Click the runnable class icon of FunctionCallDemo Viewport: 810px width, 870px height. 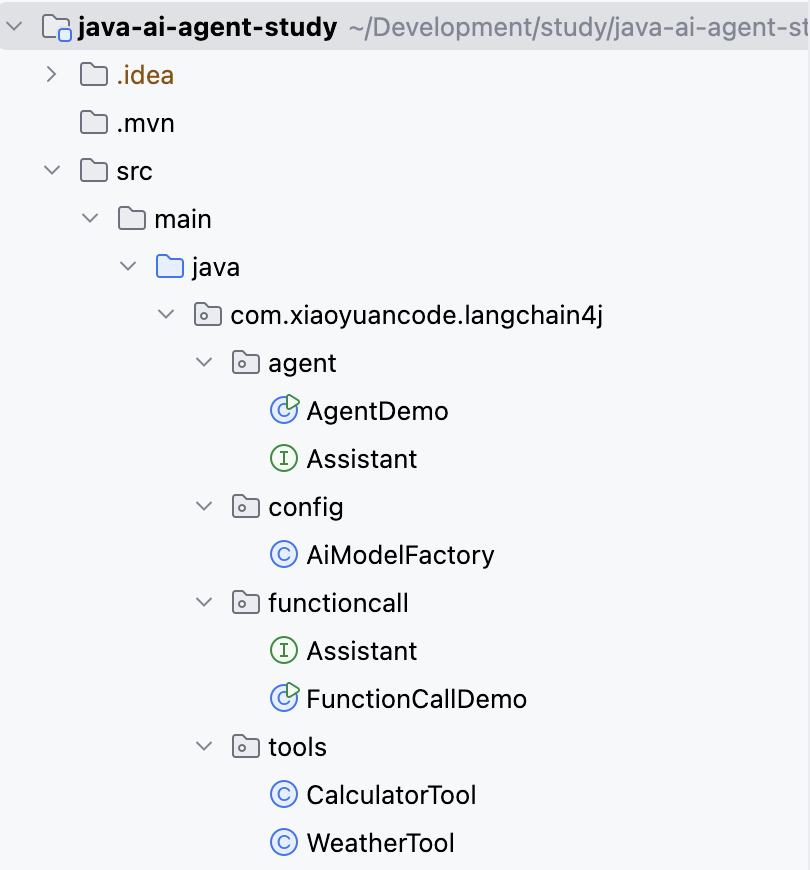point(285,697)
